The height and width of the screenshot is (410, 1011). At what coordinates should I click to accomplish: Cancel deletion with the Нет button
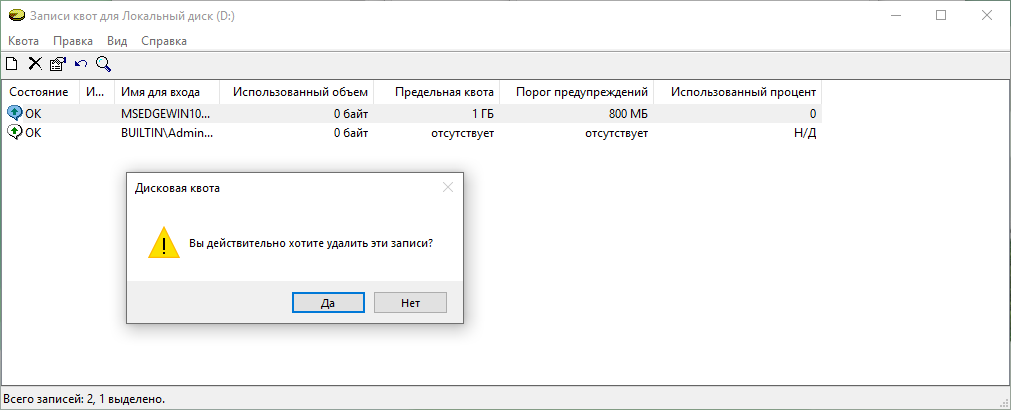(410, 302)
